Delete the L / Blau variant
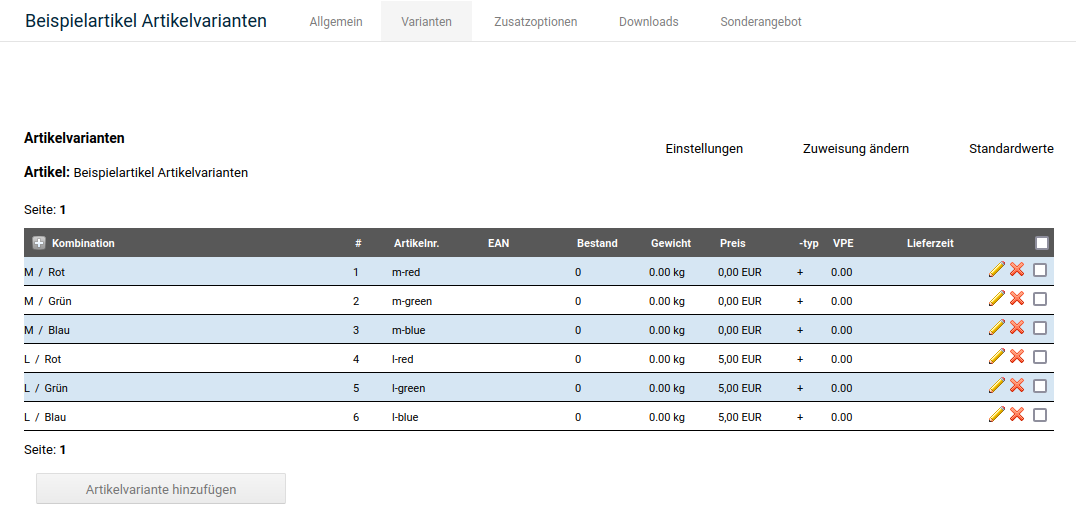 [x=1017, y=414]
